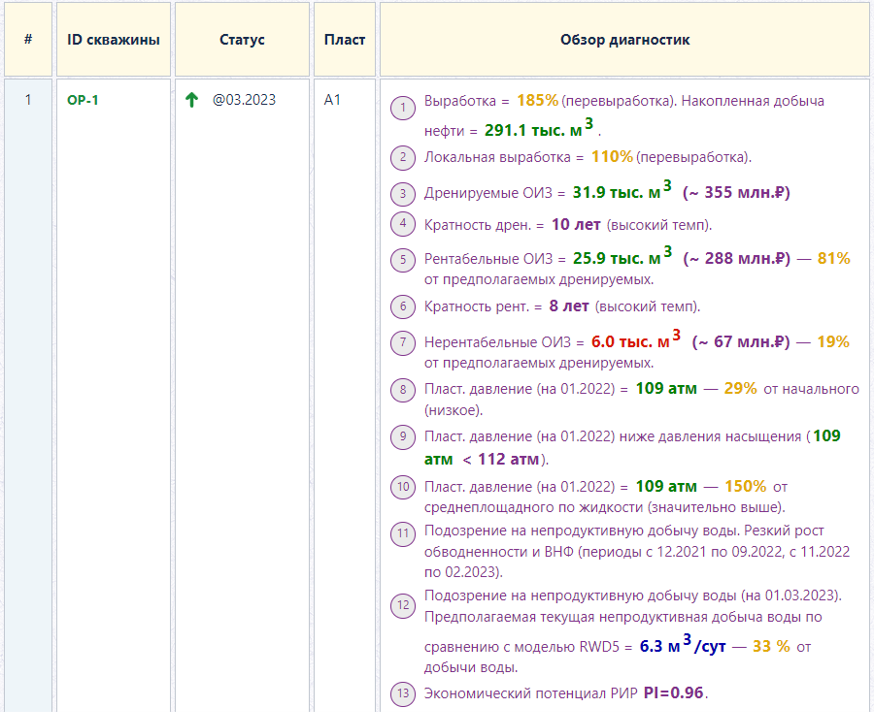
Task: Click the 291.1 тыс. м3 value
Action: [538, 129]
